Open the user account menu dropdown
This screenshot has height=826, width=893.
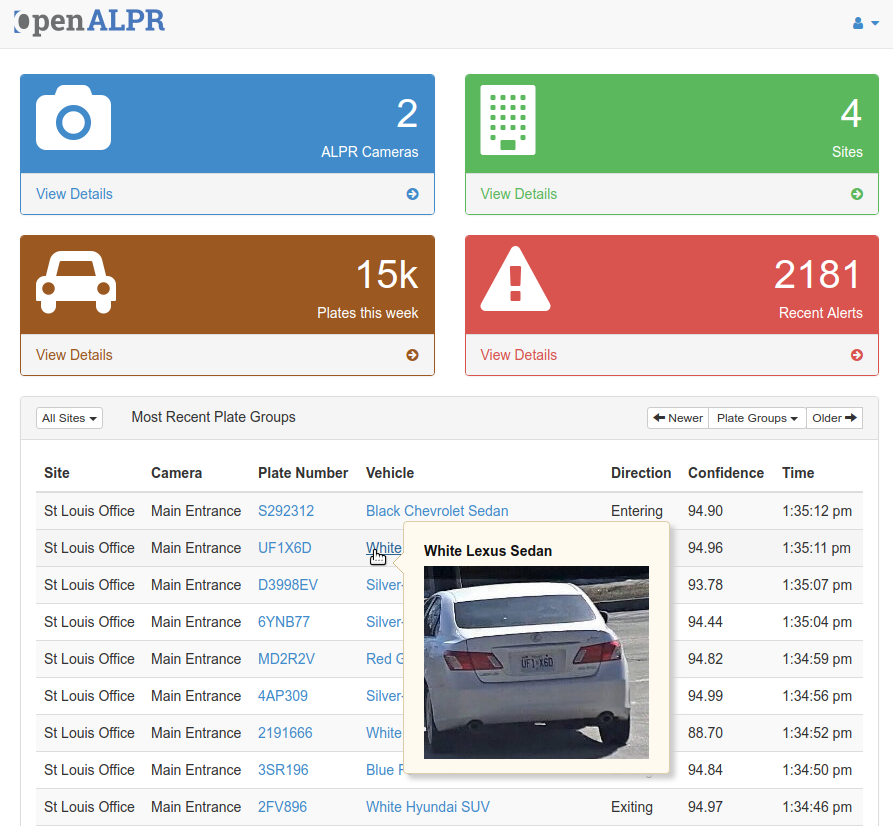(x=865, y=22)
